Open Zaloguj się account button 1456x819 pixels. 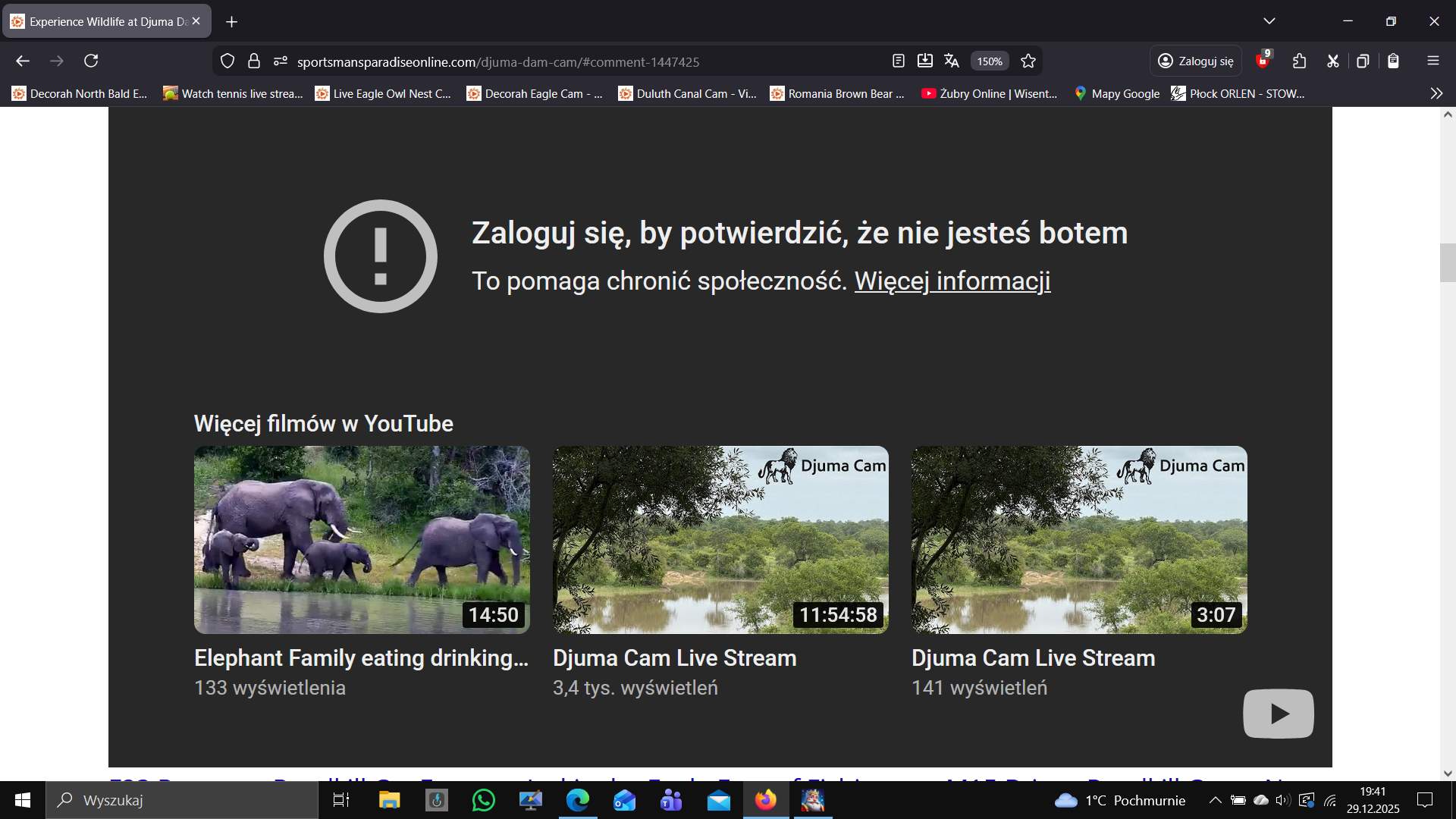tap(1196, 61)
